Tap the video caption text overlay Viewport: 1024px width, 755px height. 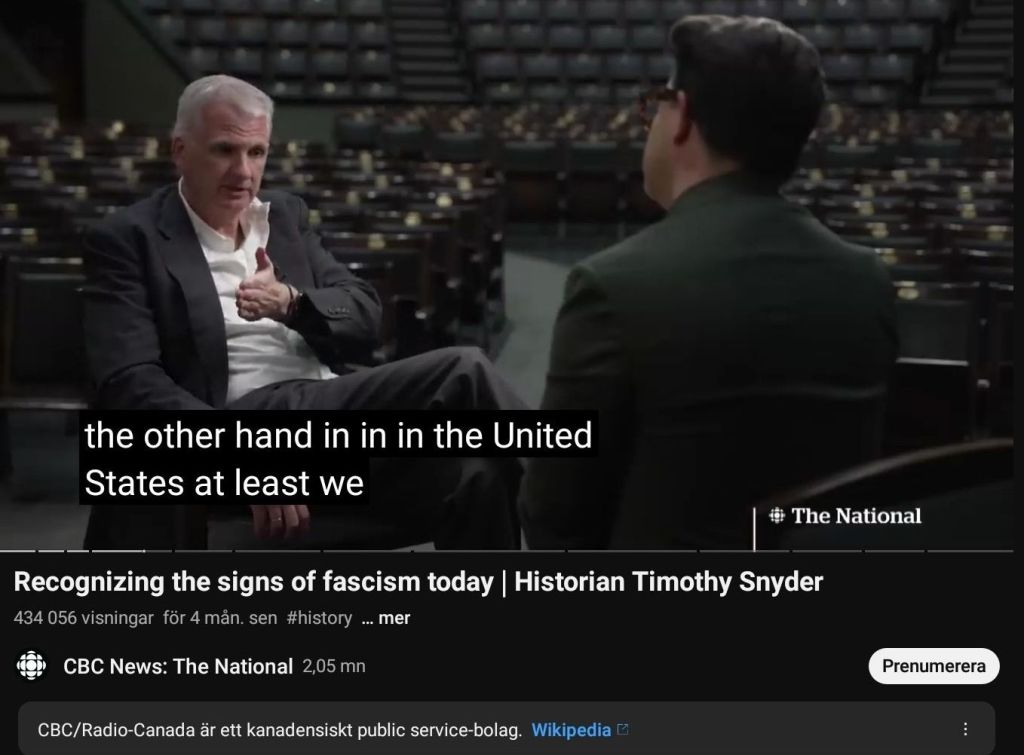click(338, 458)
